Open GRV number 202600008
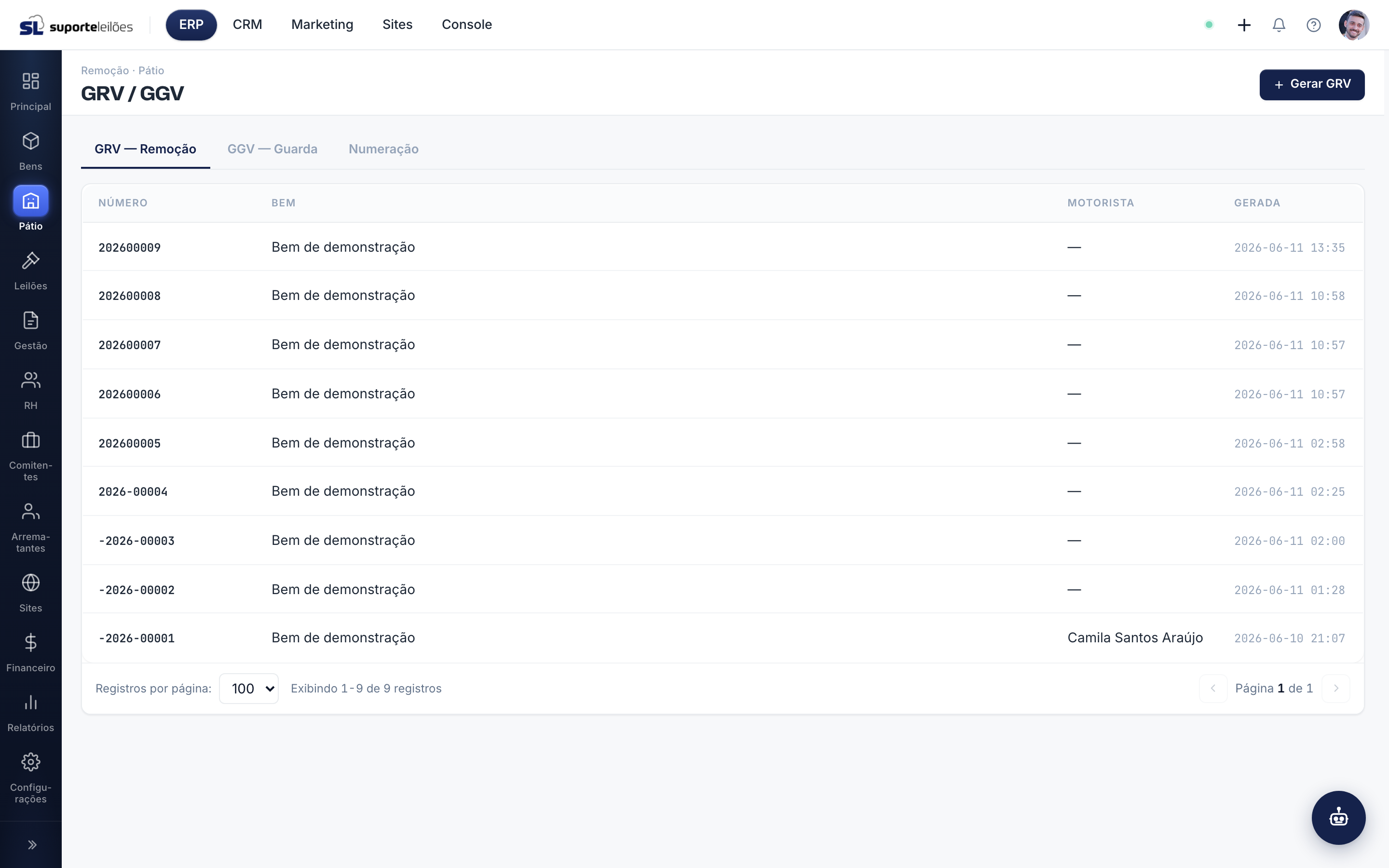1389x868 pixels. tap(130, 296)
